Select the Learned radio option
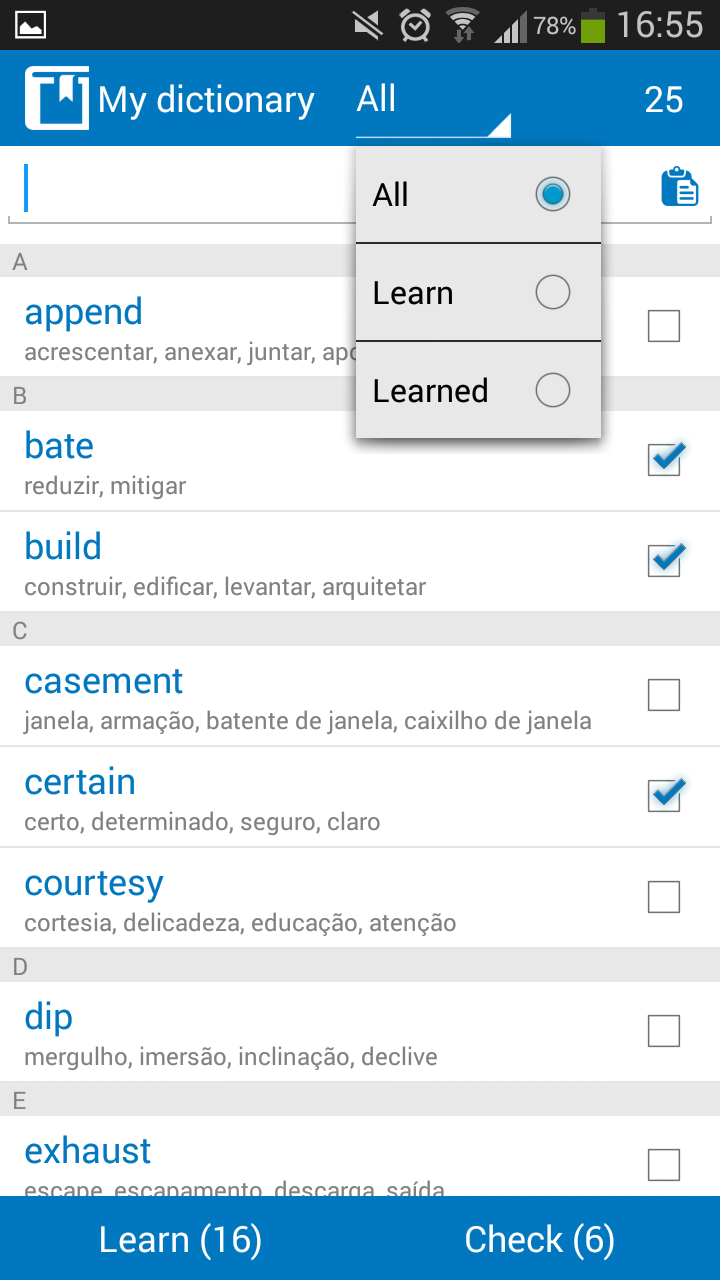 coord(552,390)
